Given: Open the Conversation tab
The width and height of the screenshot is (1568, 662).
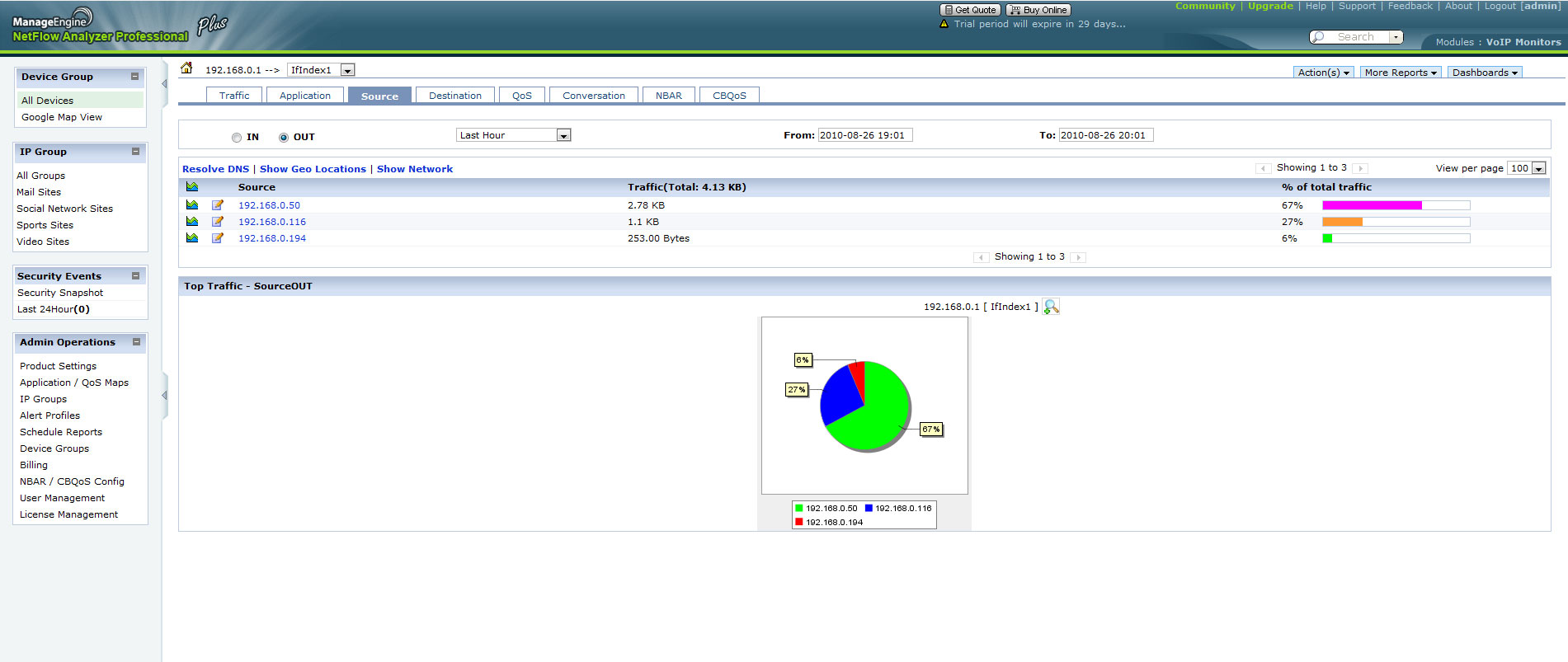Looking at the screenshot, I should [x=593, y=96].
